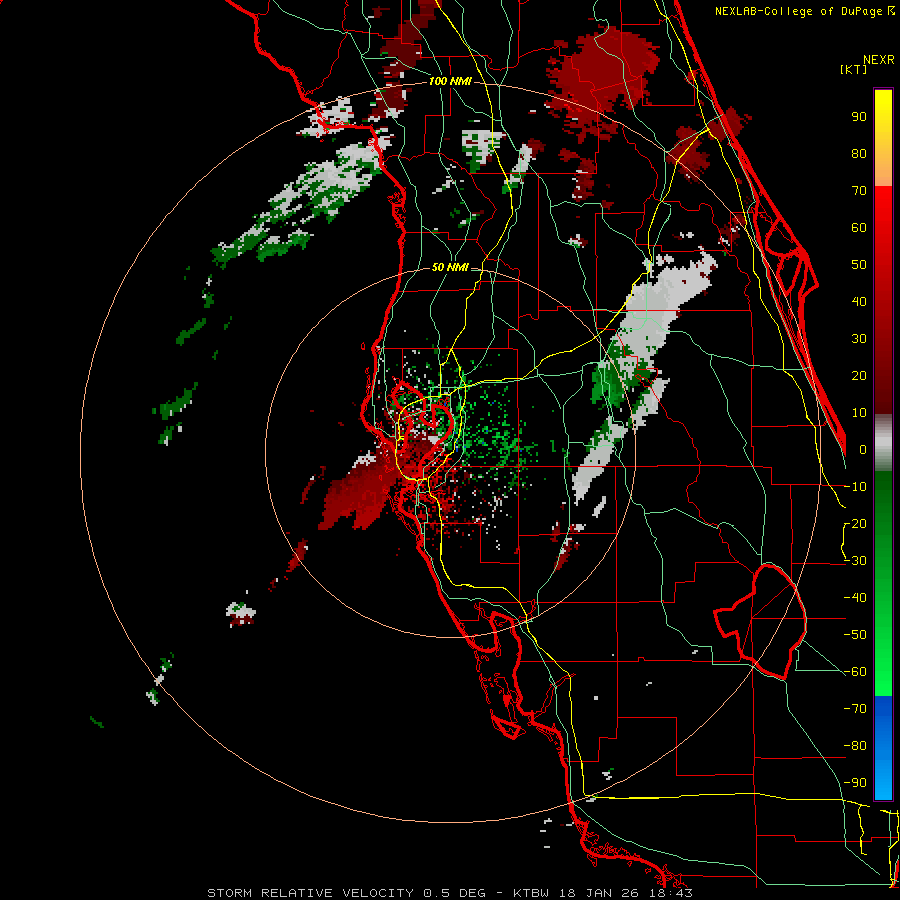Viewport: 900px width, 900px height.
Task: Click the -10 knot scale value
Action: [855, 487]
